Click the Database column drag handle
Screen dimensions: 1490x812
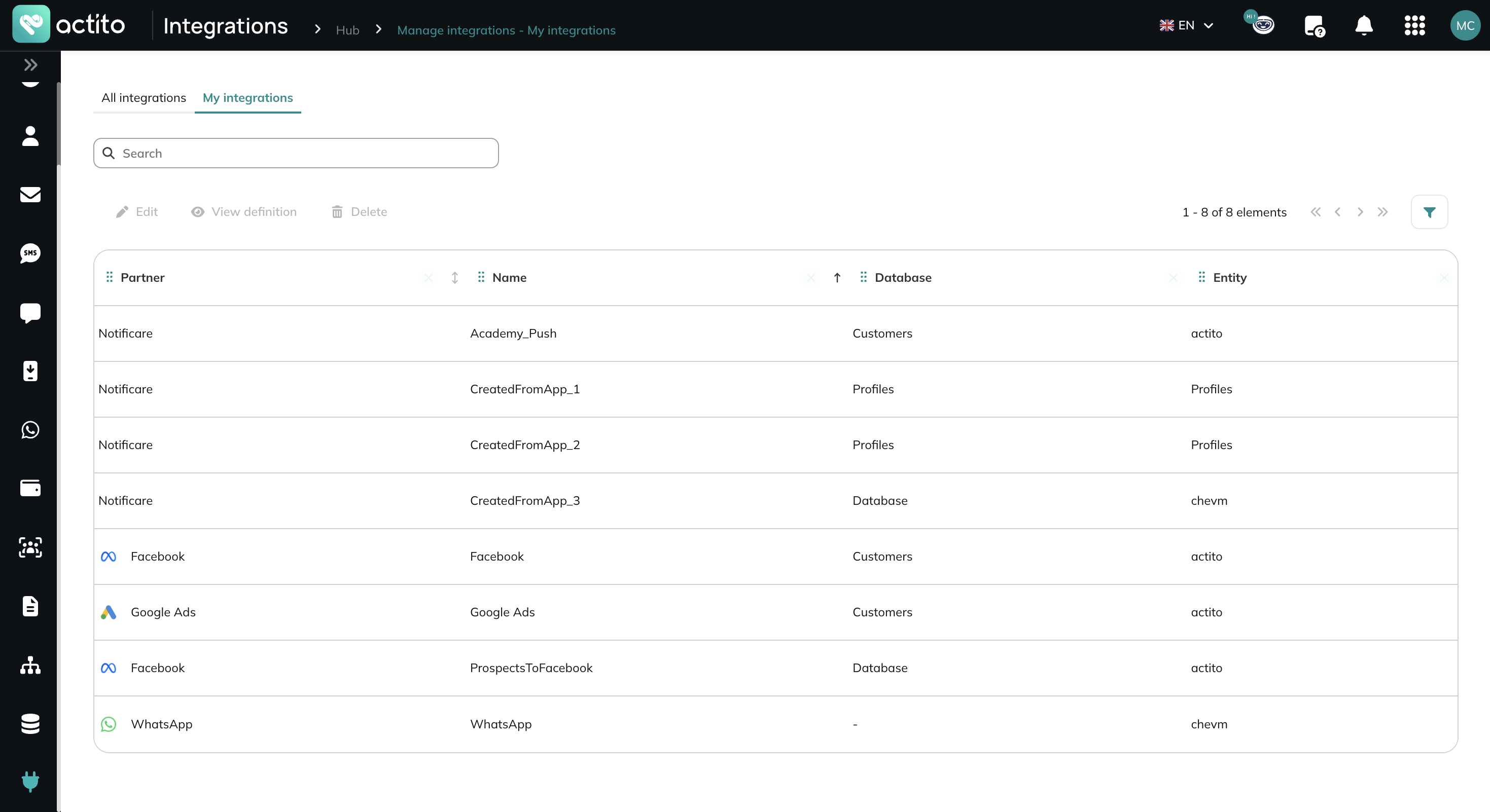click(x=863, y=277)
